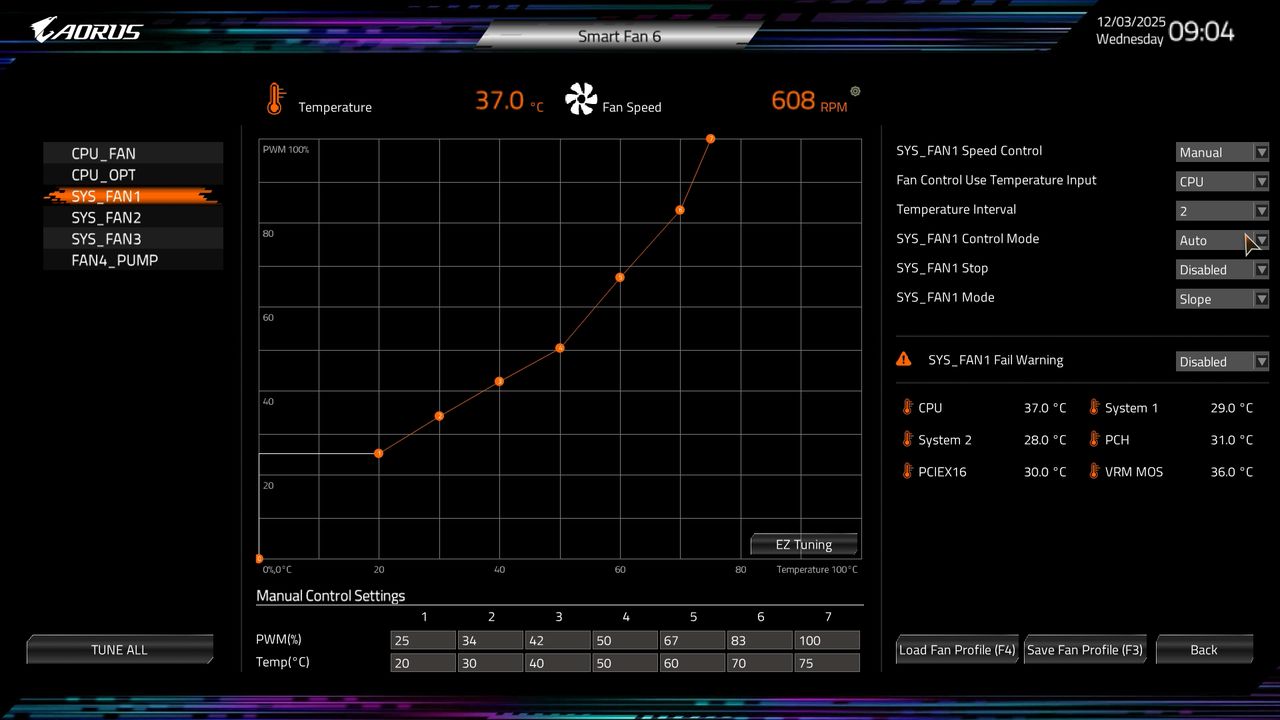Click the PCIEX16 thermometer icon
Image resolution: width=1280 pixels, height=720 pixels.
tap(907, 471)
